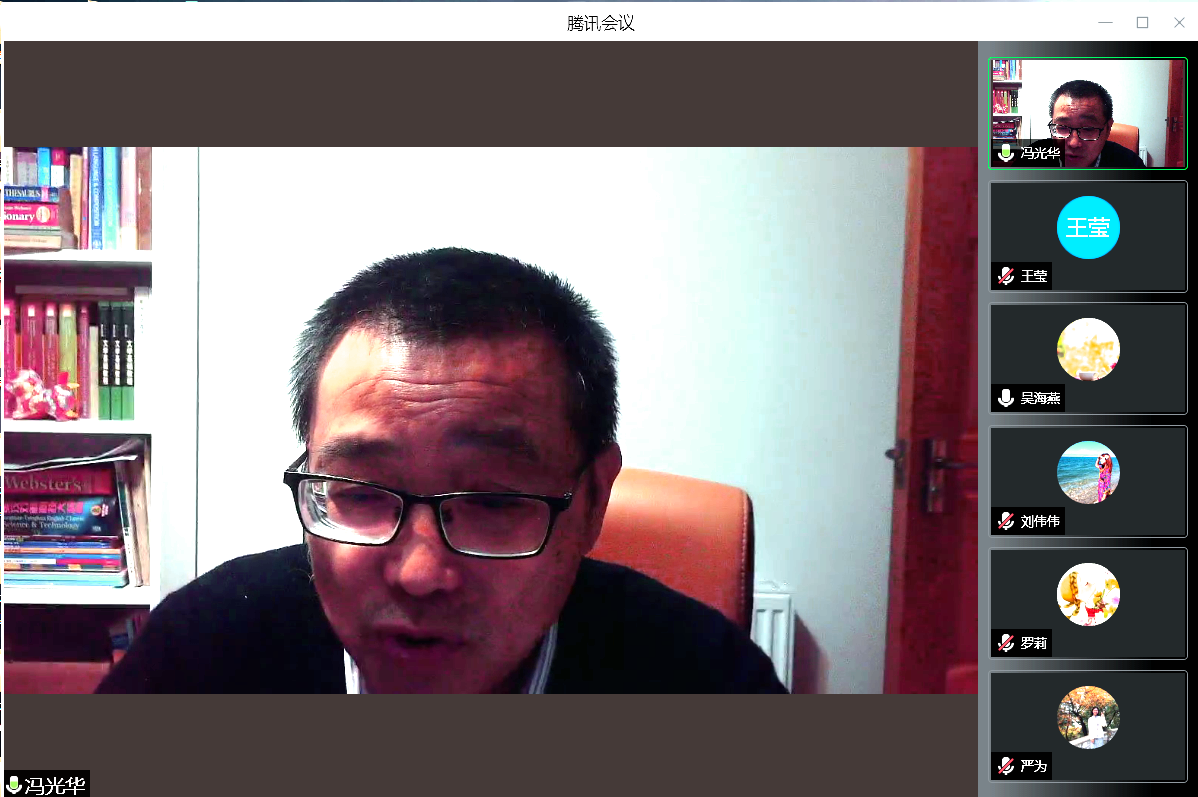Click the muted mic icon beside 严为
The width and height of the screenshot is (1198, 797).
coord(1006,766)
